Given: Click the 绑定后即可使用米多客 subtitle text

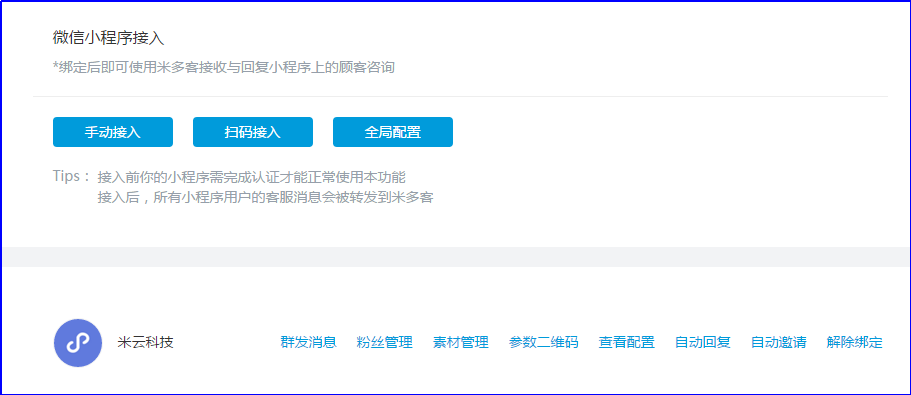Looking at the screenshot, I should (x=224, y=67).
